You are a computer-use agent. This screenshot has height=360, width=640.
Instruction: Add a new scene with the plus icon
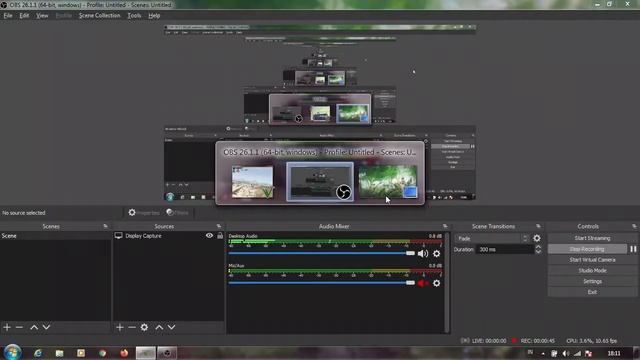[x=7, y=327]
